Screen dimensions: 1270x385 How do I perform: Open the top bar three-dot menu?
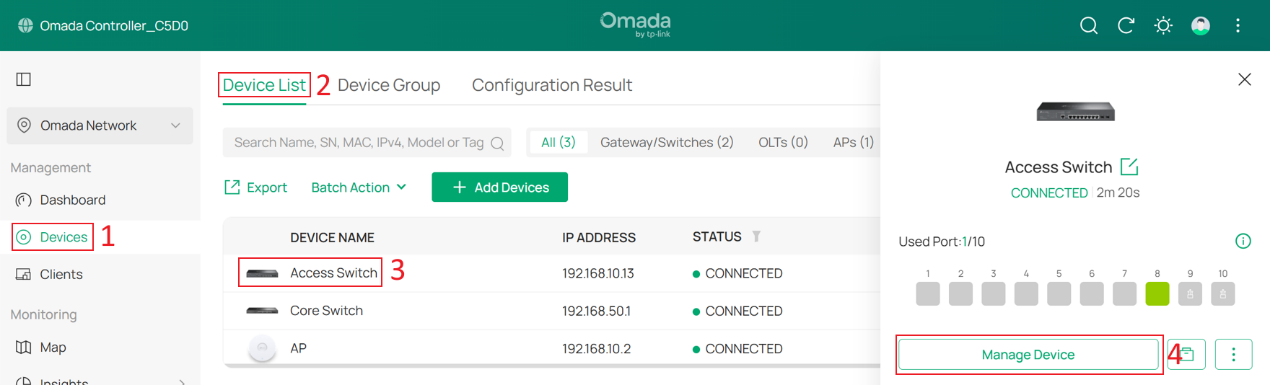pyautogui.click(x=1238, y=26)
